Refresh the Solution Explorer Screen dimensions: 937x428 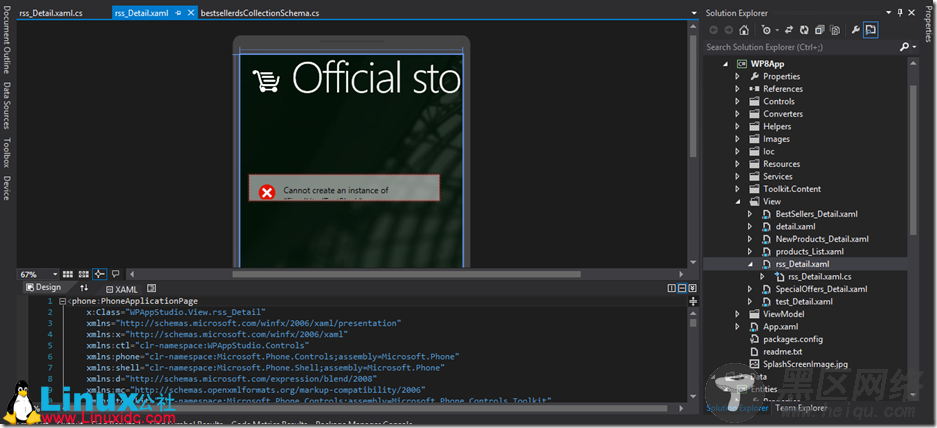point(804,30)
